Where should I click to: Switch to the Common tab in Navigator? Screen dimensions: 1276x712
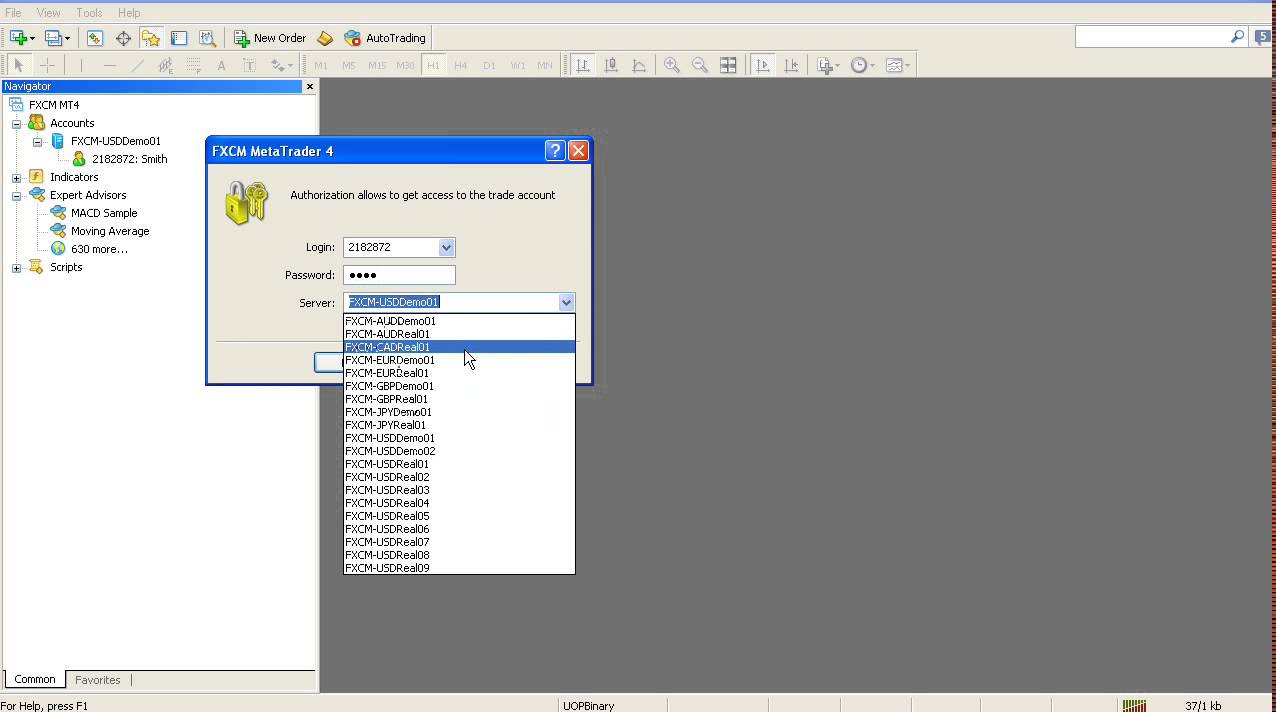[x=35, y=679]
